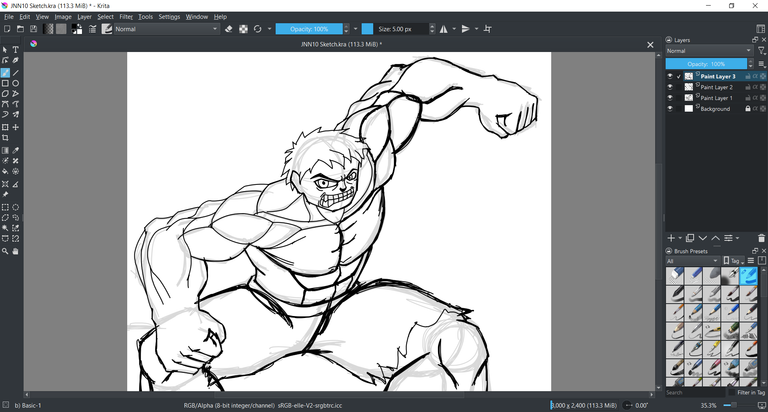
Task: Select the Ellipse shape tool
Action: (16, 84)
